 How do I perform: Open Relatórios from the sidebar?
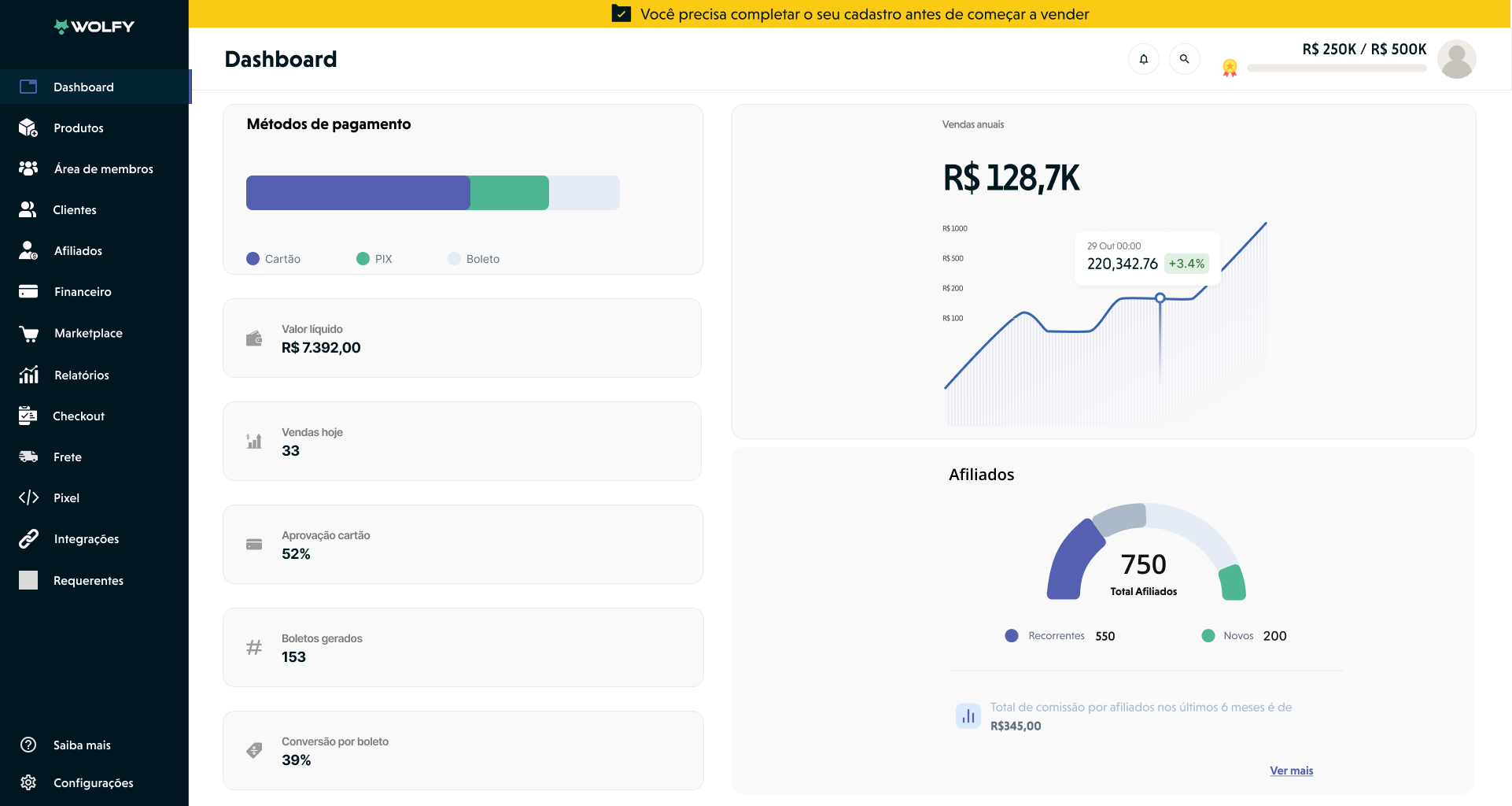81,375
